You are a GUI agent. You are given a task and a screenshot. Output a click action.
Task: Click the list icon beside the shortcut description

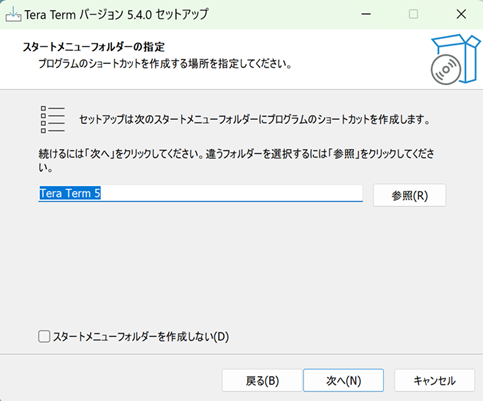click(53, 120)
